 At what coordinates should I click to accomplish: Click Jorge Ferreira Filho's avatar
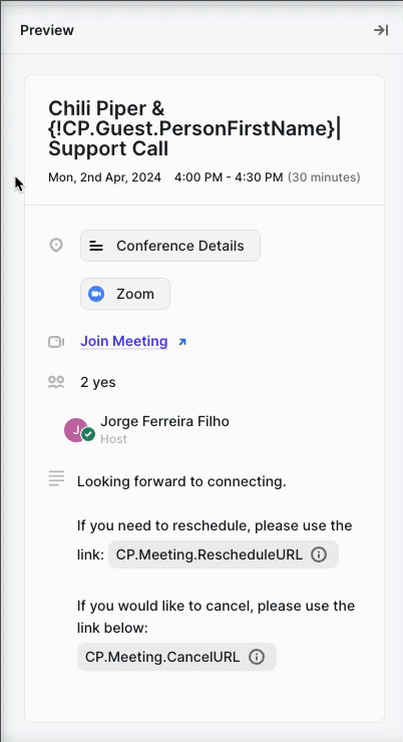[x=76, y=430]
